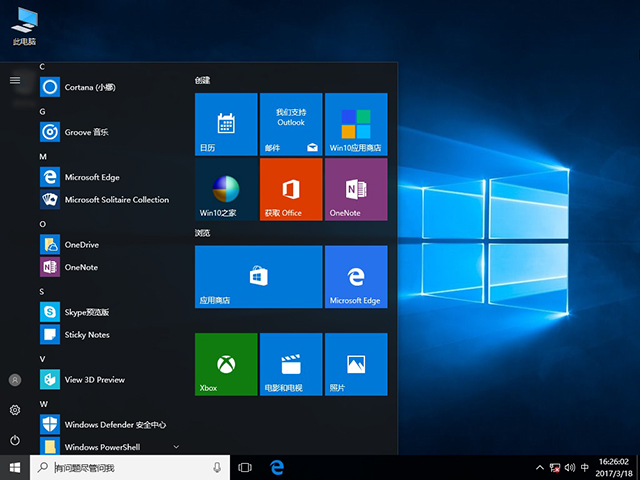Launch the Win10之家 tile
This screenshot has width=640, height=480.
point(226,189)
